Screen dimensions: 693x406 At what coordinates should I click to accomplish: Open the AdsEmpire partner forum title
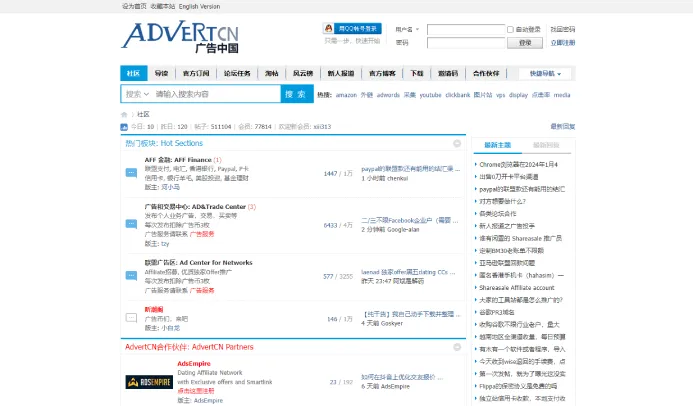[x=194, y=364]
